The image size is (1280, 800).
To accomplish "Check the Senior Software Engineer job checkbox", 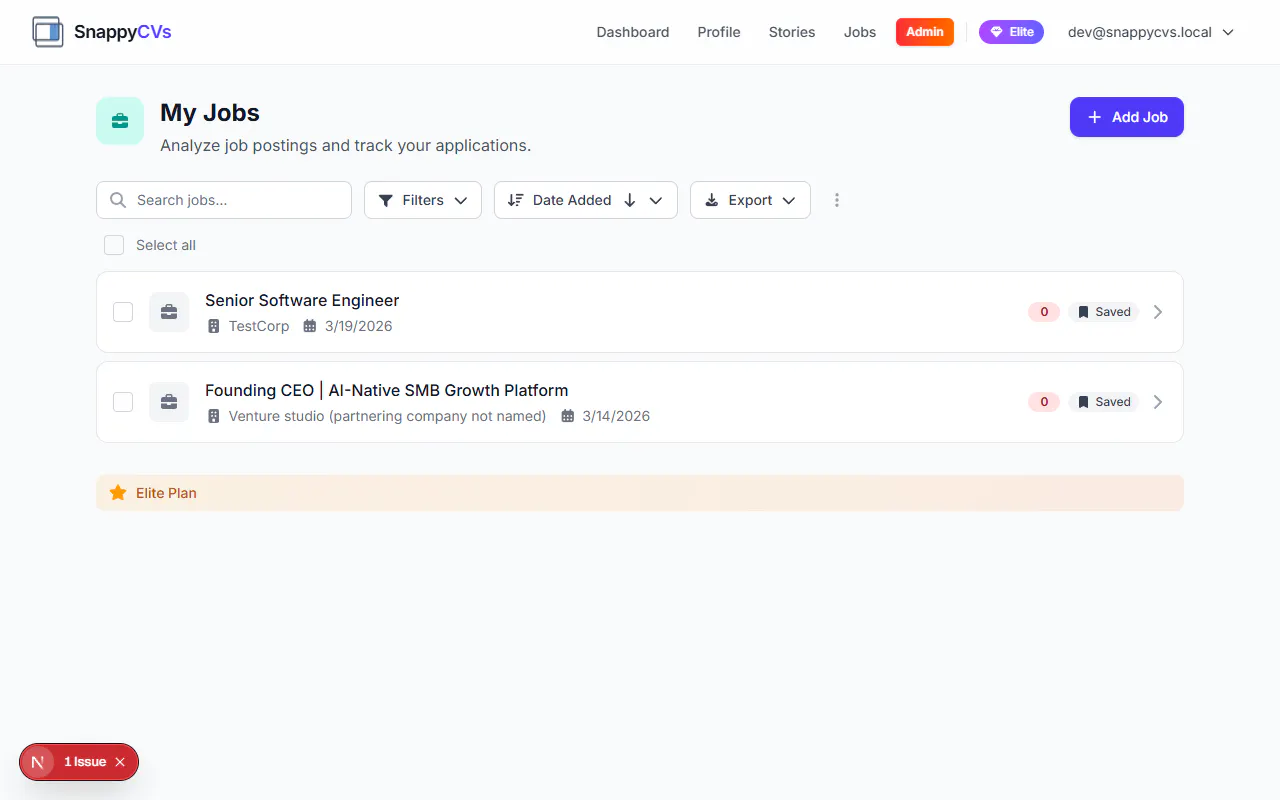I will coord(123,312).
